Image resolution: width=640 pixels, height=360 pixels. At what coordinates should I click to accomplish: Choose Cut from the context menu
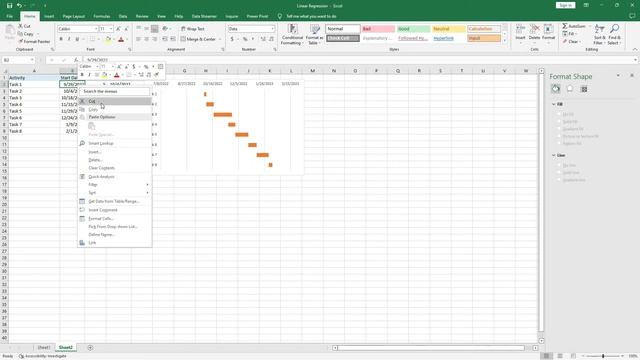coord(115,101)
